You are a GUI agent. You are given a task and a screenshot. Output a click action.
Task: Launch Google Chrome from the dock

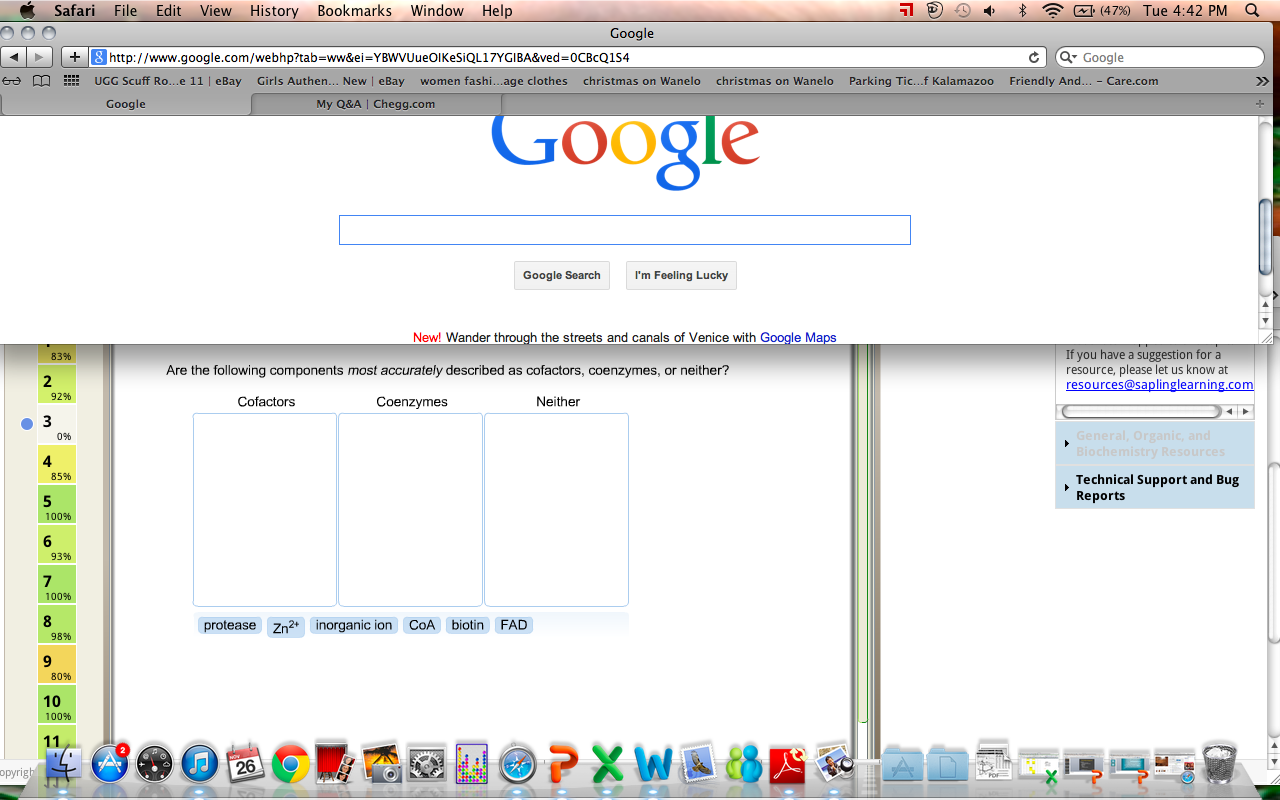point(291,765)
